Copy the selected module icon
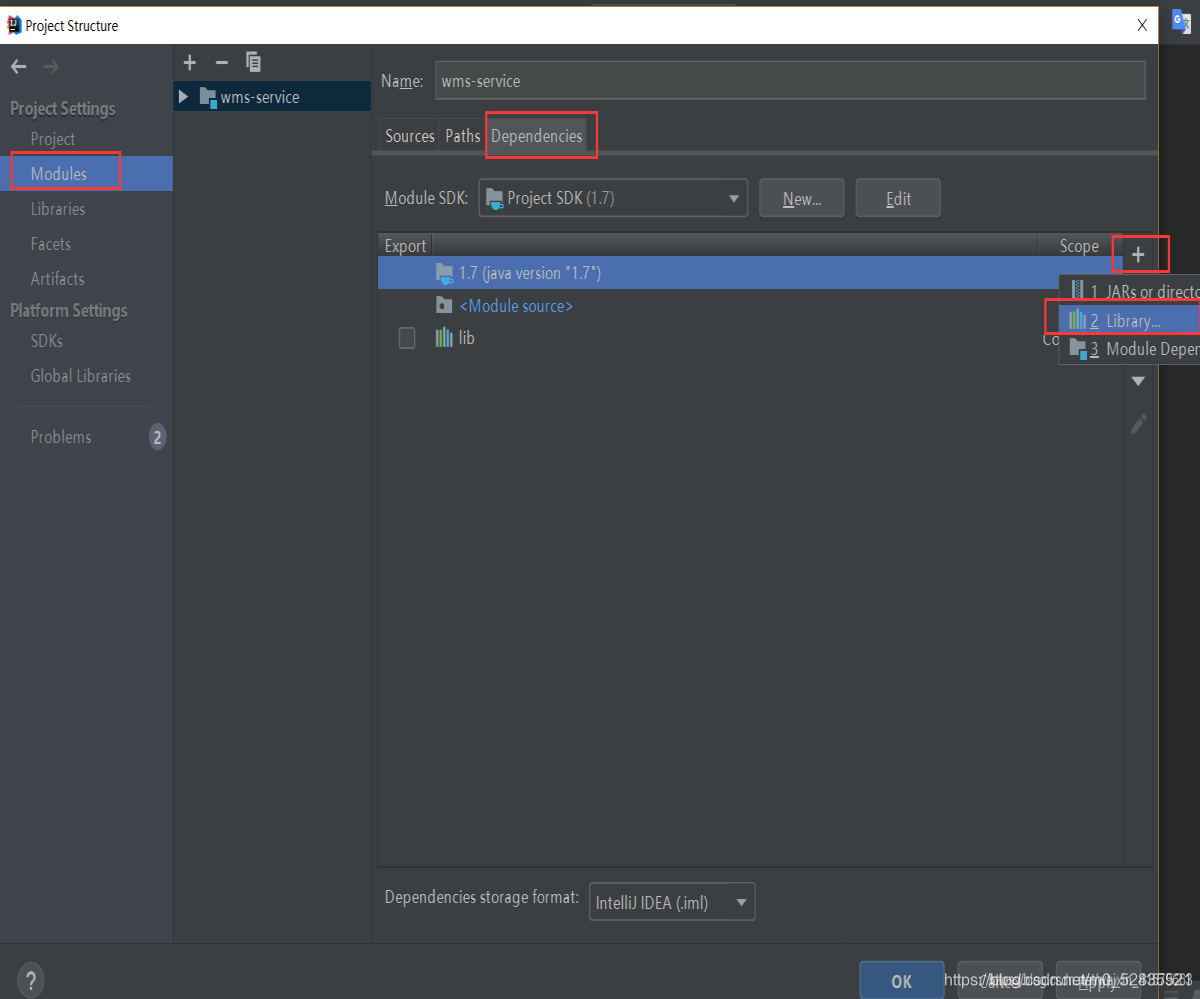 (x=254, y=63)
